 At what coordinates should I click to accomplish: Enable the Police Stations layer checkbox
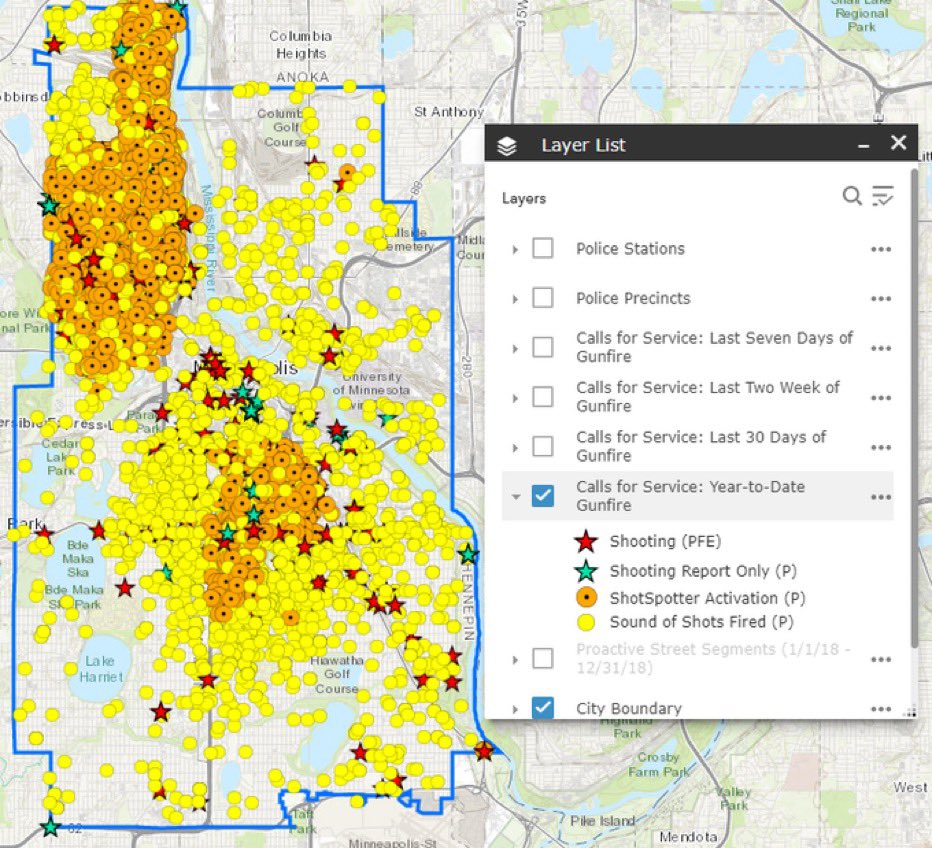[543, 248]
